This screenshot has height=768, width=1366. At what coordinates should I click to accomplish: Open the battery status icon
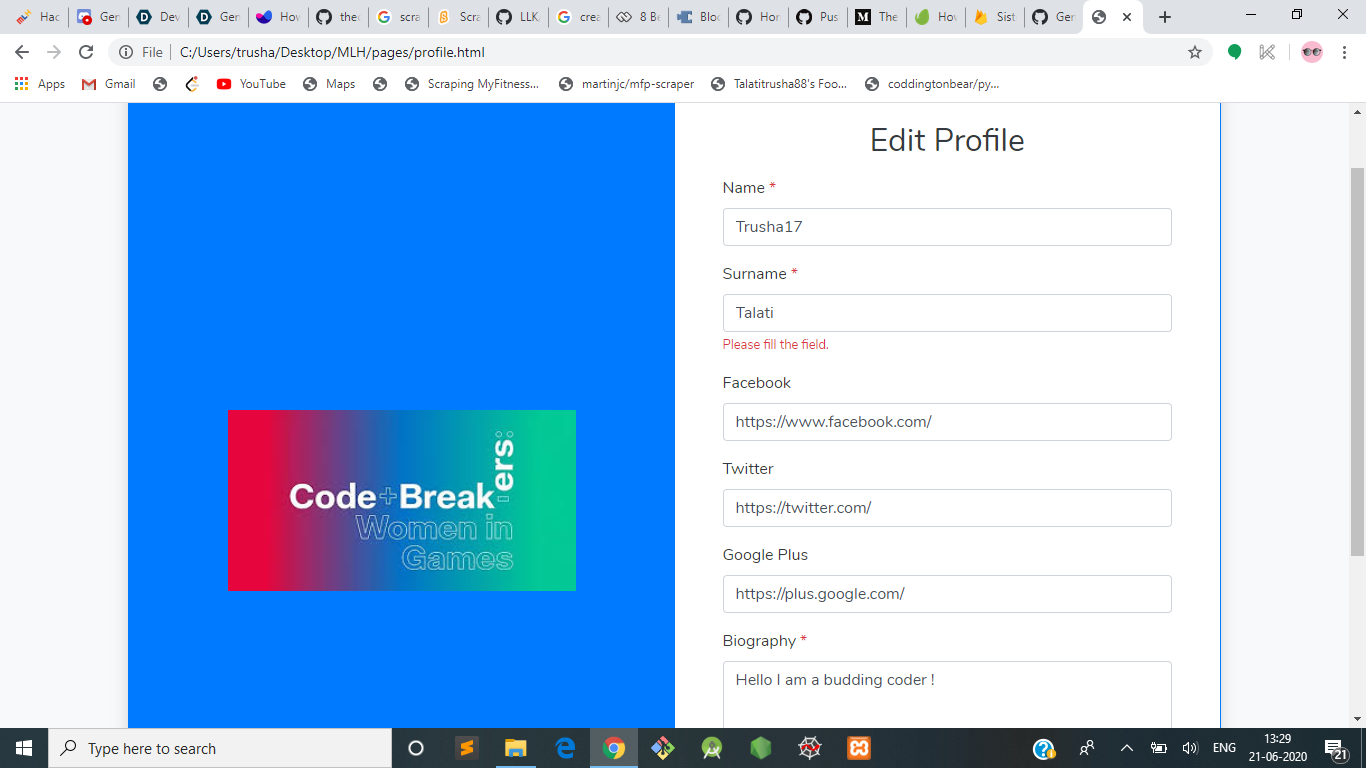point(1159,748)
